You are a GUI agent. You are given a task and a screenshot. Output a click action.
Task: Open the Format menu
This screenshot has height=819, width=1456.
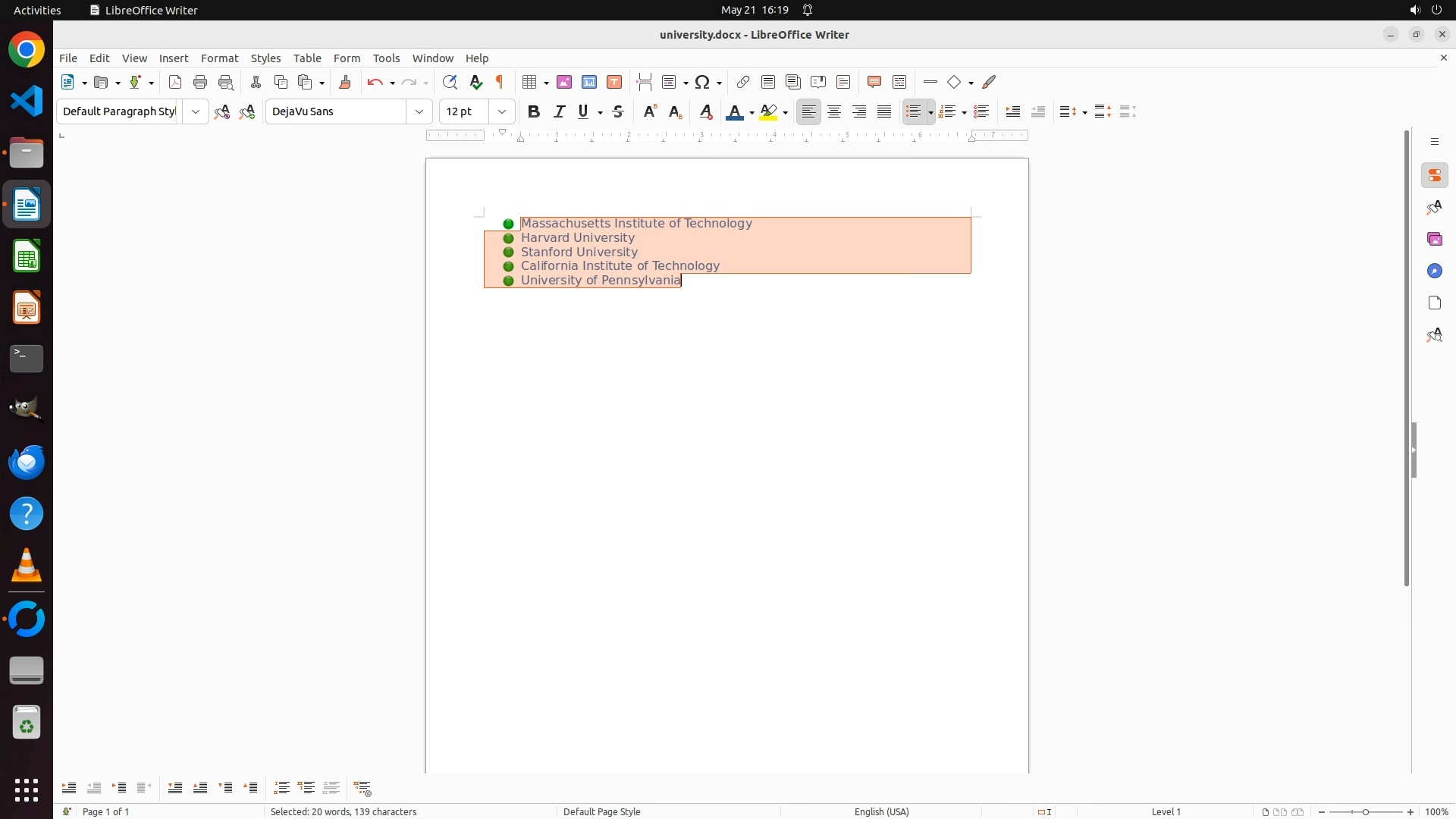point(219,58)
